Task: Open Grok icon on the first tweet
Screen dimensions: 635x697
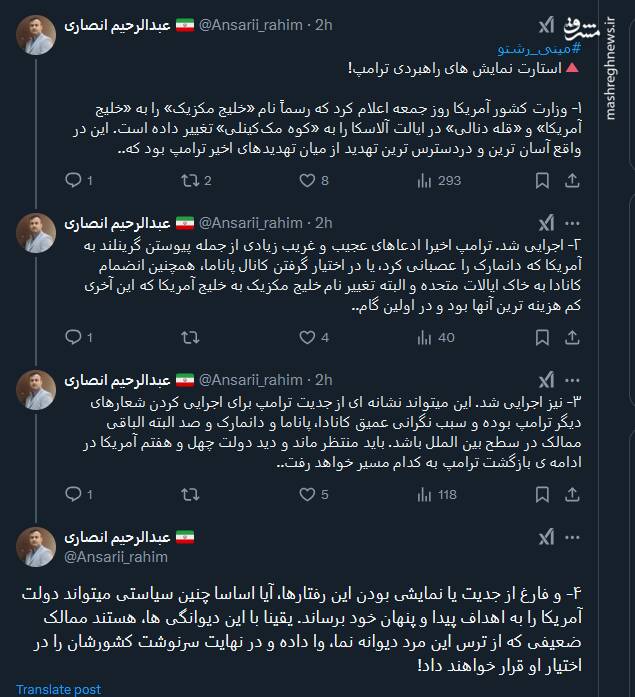Action: pos(546,25)
